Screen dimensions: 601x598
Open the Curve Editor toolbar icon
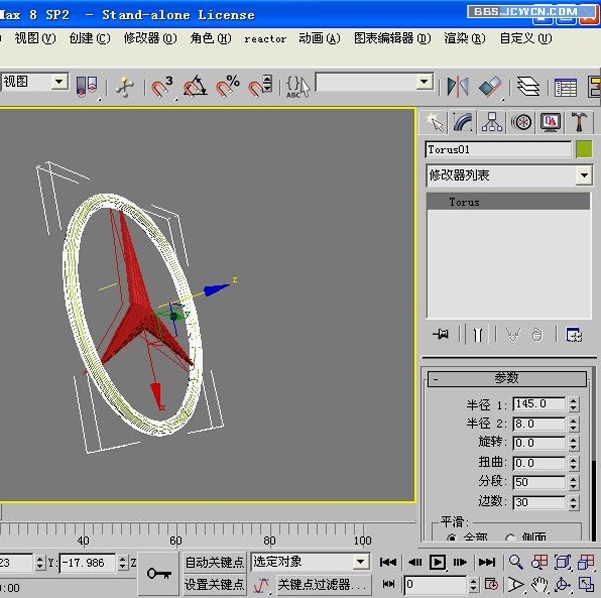[x=566, y=87]
